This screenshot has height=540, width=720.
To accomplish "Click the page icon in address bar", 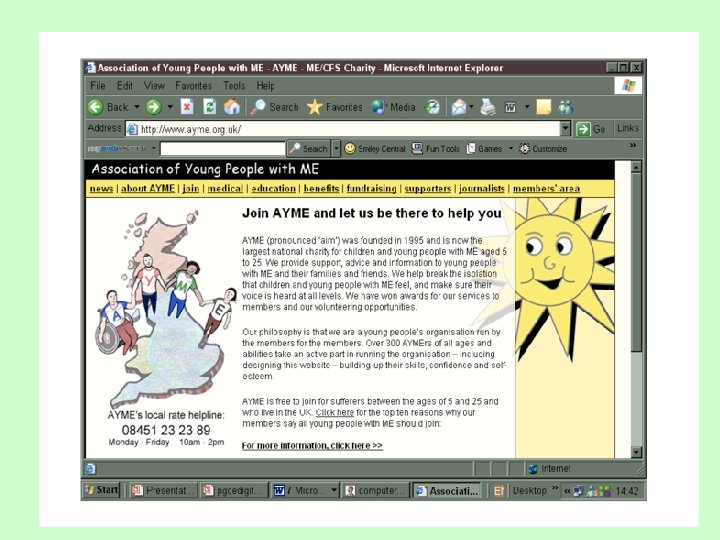I will click(132, 129).
